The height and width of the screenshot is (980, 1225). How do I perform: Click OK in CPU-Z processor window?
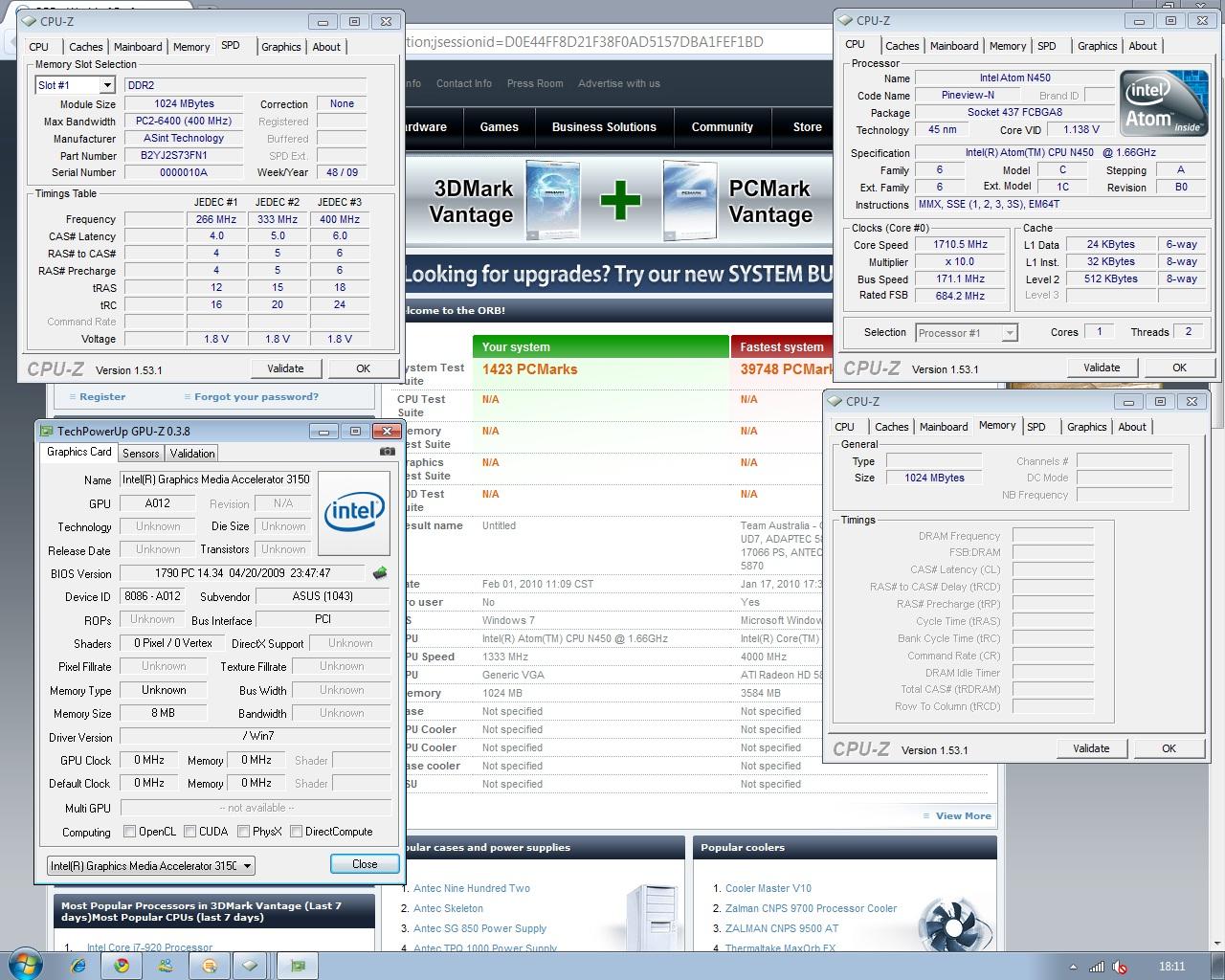[x=1179, y=367]
